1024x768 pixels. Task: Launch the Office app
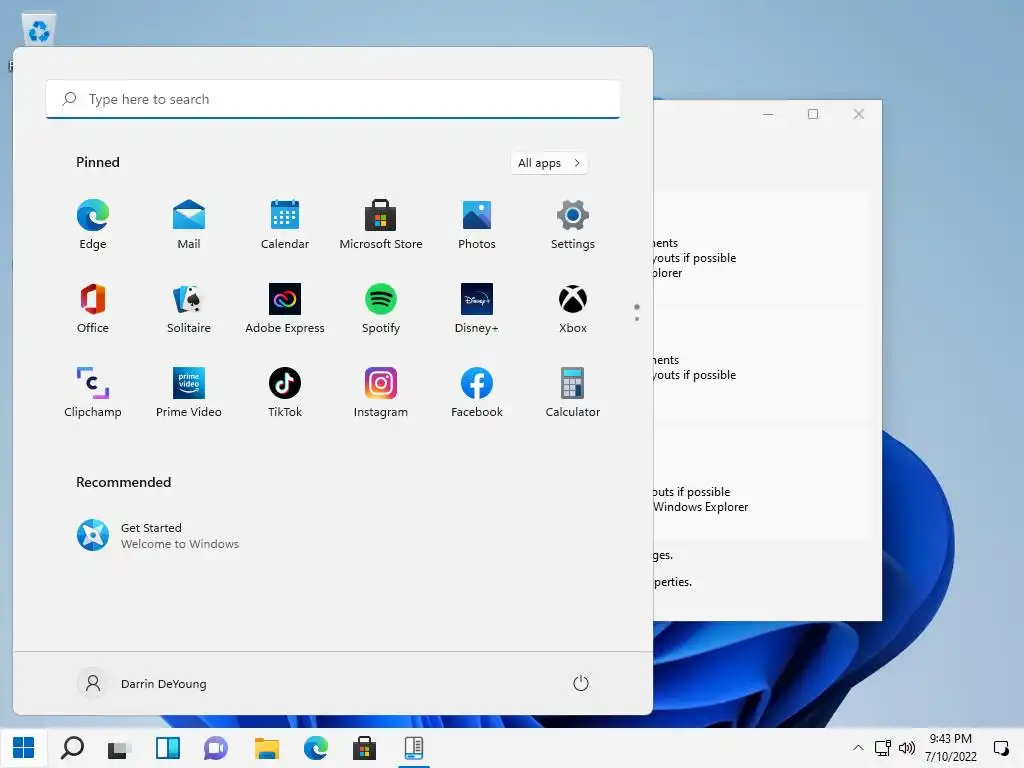93,309
